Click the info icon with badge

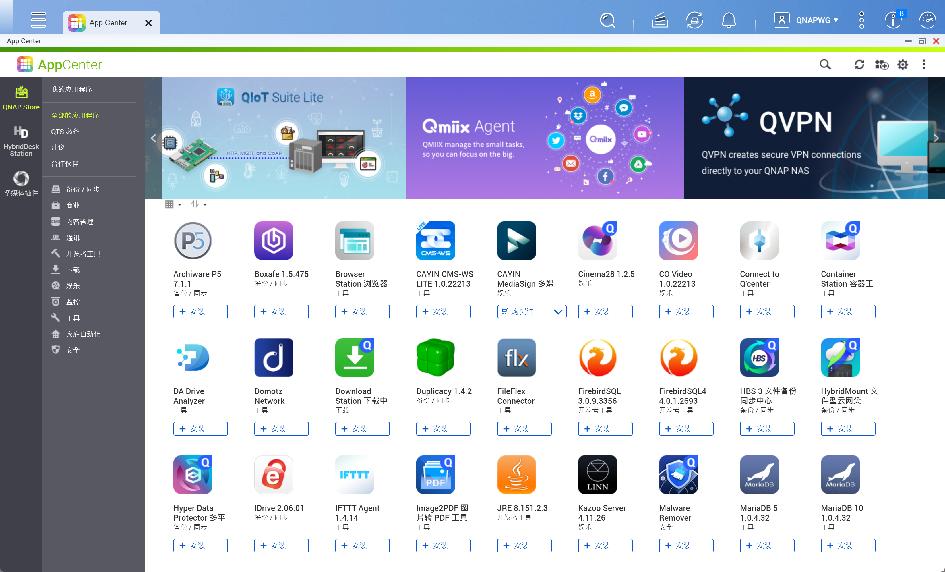coord(893,20)
